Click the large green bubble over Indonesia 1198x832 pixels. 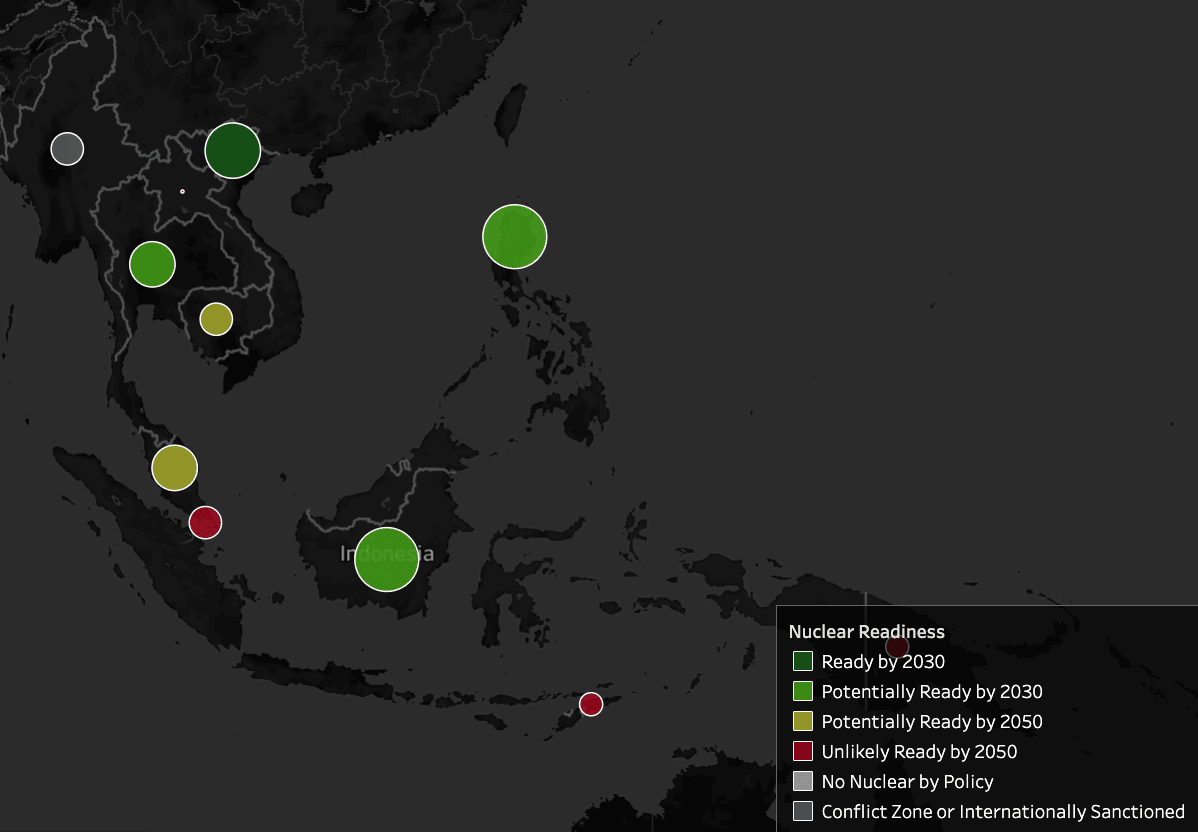tap(387, 560)
